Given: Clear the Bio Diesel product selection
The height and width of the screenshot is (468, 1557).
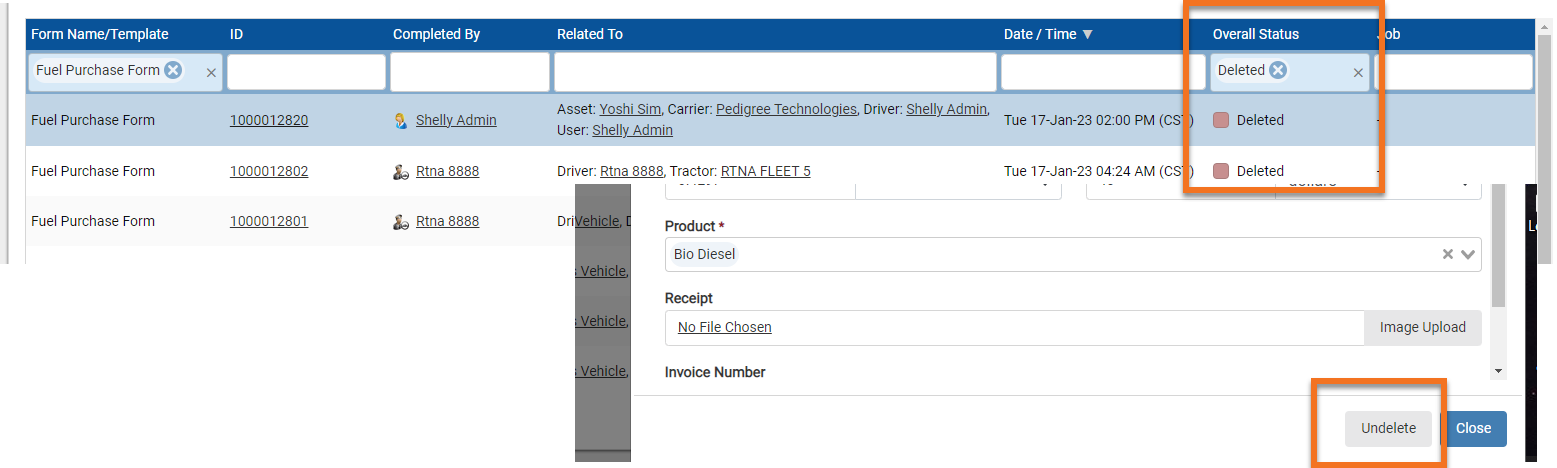Looking at the screenshot, I should pos(1447,254).
